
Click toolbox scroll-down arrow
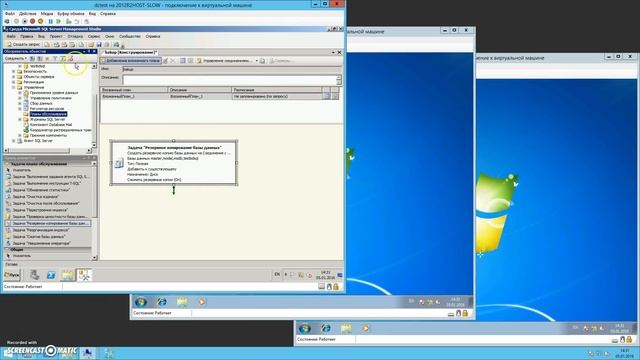95,258
